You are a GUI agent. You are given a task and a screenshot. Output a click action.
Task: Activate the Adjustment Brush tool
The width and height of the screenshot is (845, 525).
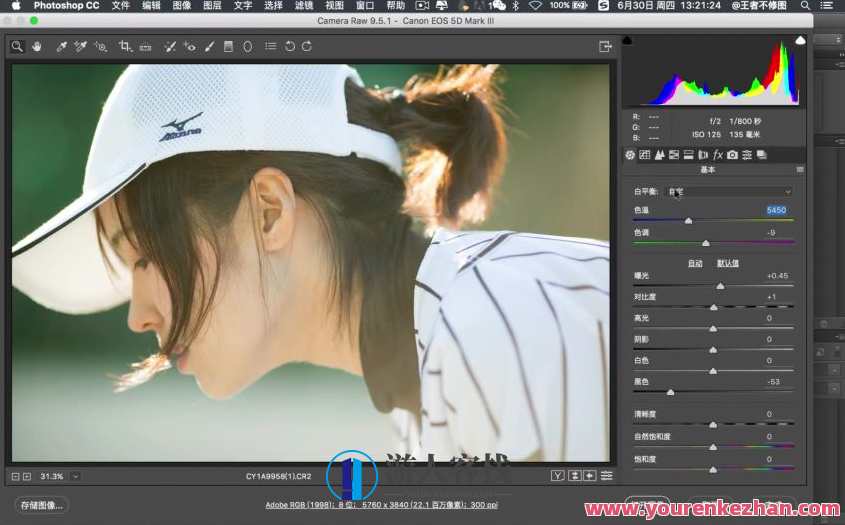209,46
